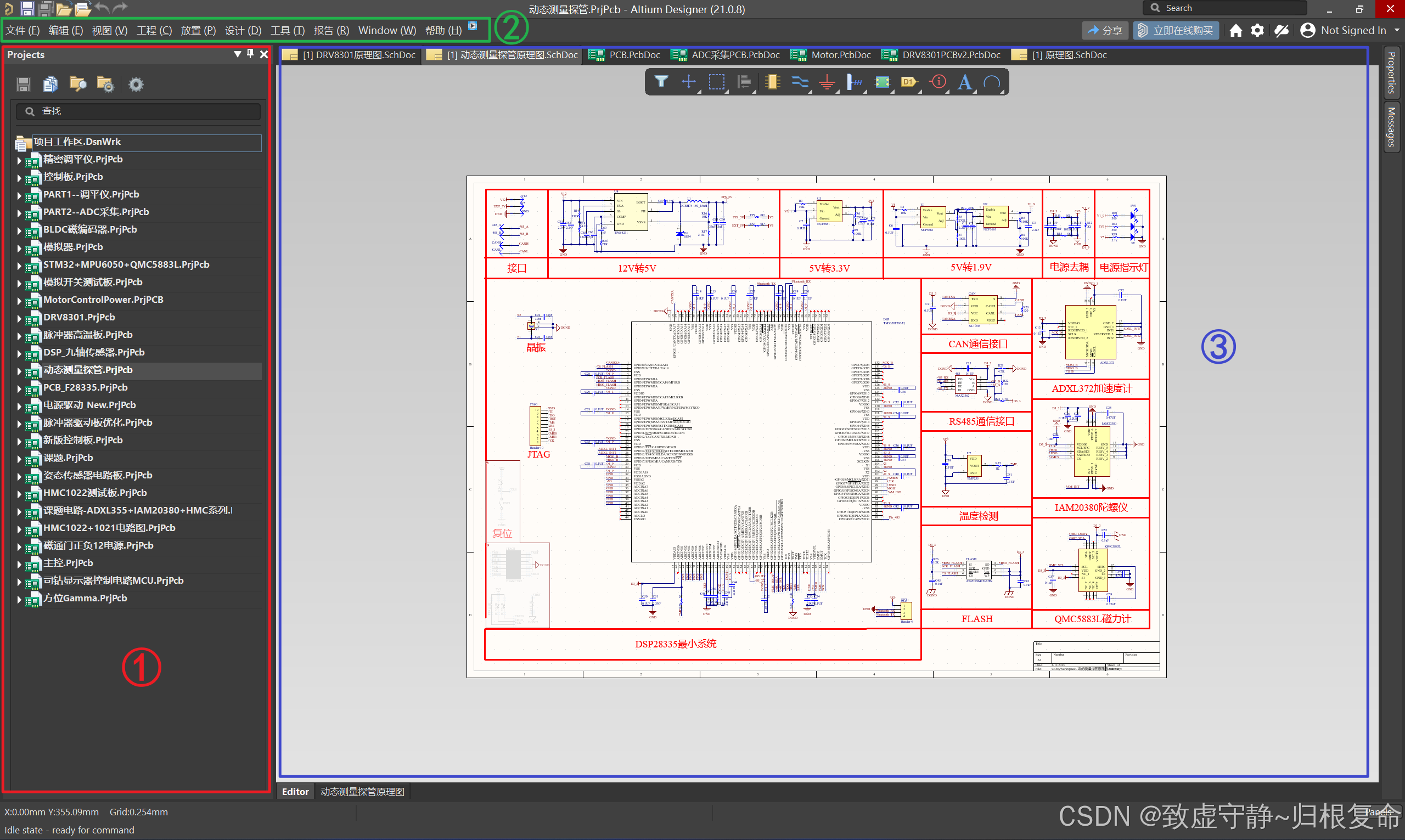Click the save all documents icon in title bar
The height and width of the screenshot is (840, 1405).
[x=46, y=8]
